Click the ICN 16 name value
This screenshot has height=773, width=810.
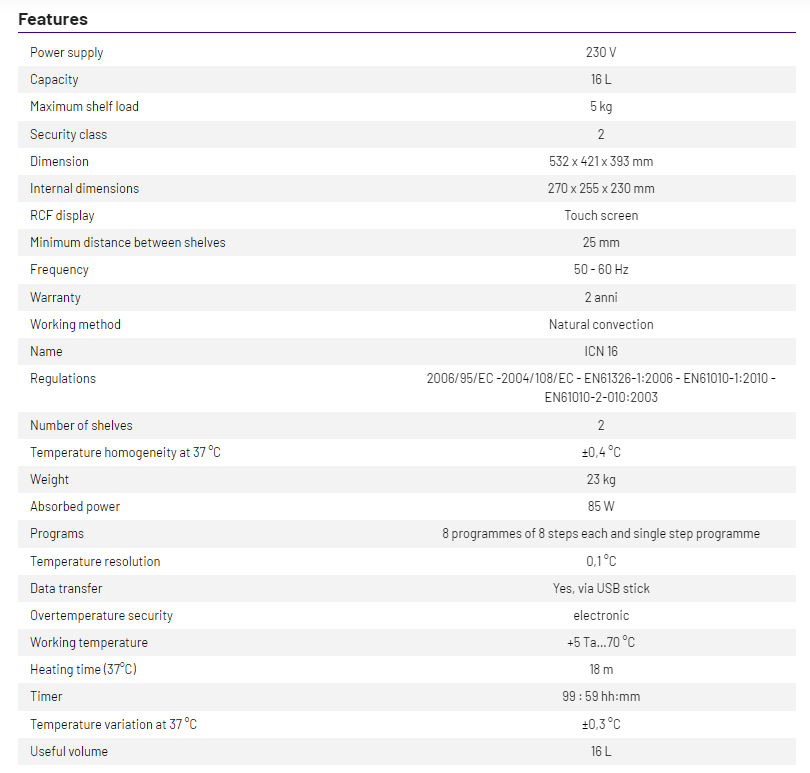[x=601, y=351]
